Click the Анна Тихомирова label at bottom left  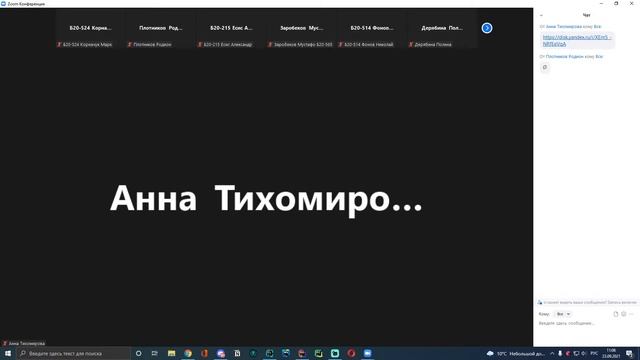pyautogui.click(x=27, y=344)
